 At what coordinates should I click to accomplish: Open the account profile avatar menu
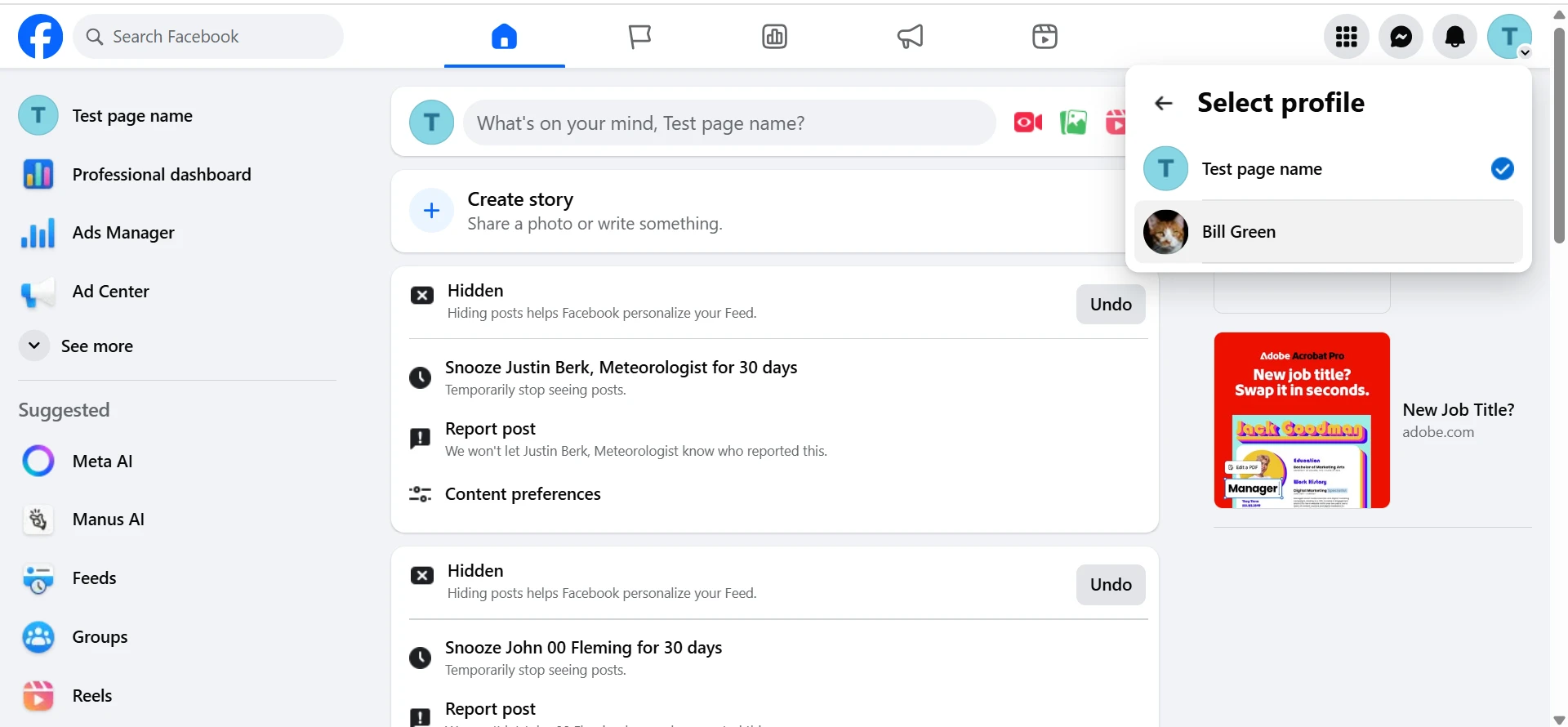[1509, 37]
